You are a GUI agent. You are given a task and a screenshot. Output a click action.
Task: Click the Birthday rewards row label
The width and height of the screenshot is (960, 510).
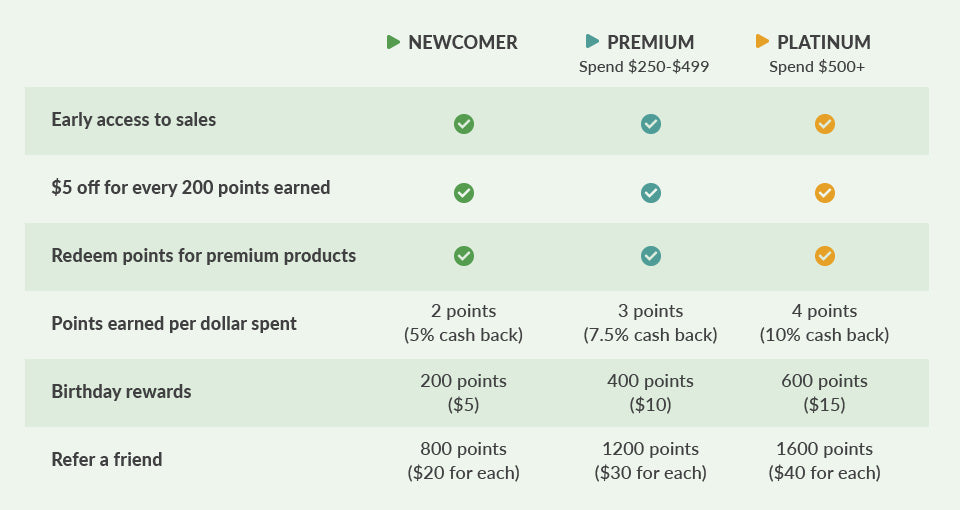[121, 392]
